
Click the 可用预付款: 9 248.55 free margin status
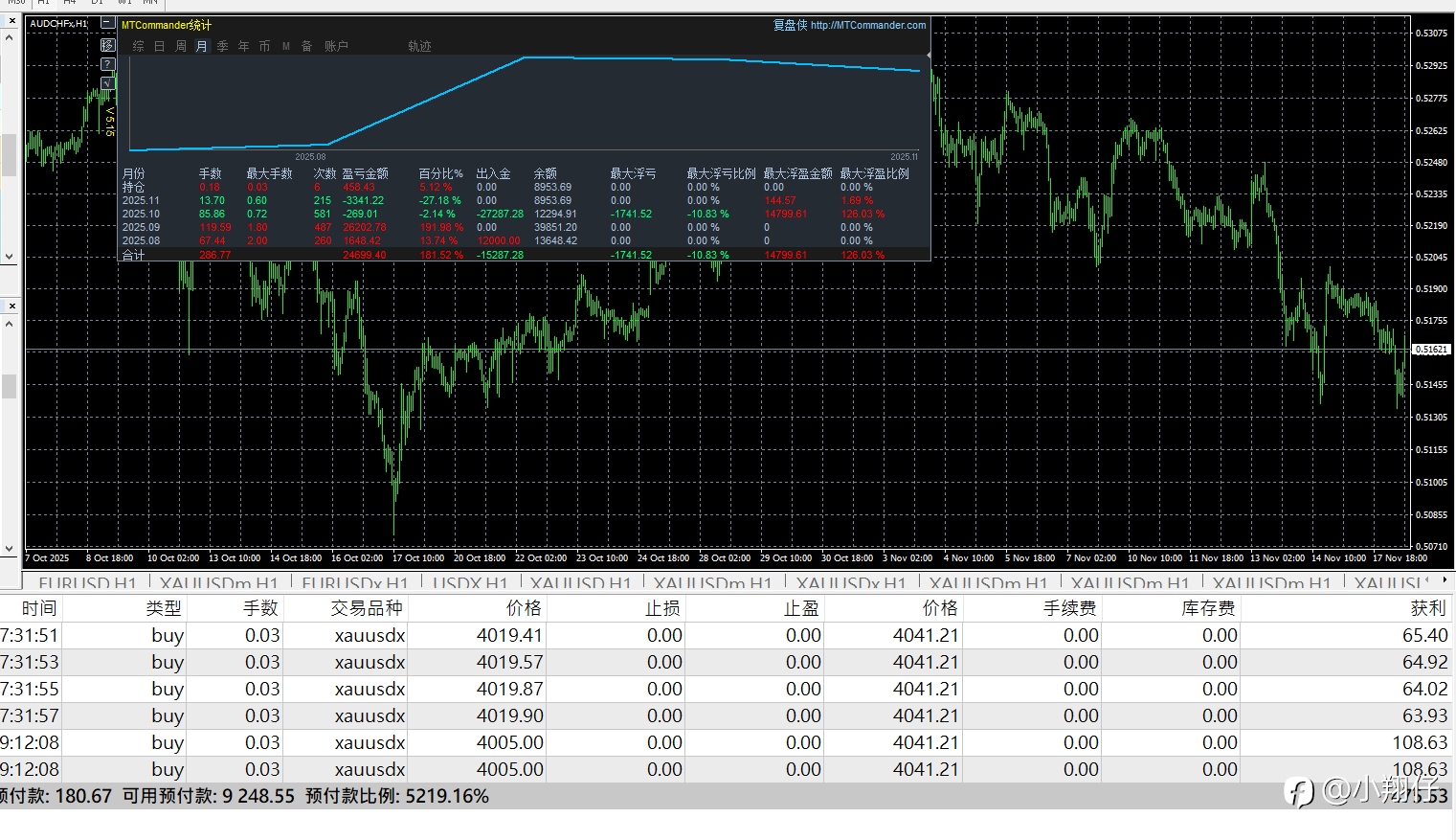(209, 796)
